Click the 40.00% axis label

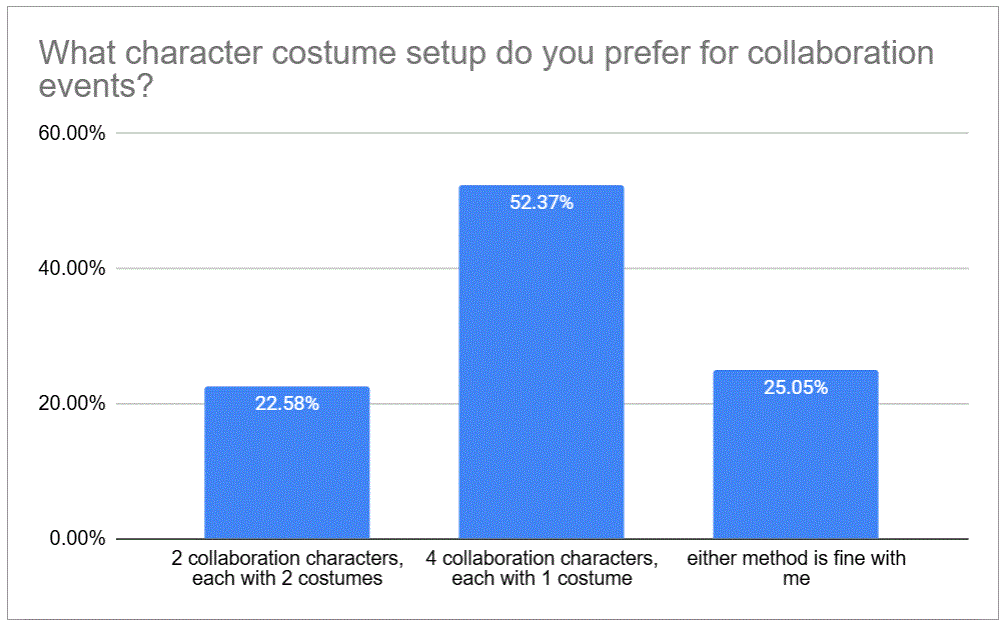coord(71,268)
